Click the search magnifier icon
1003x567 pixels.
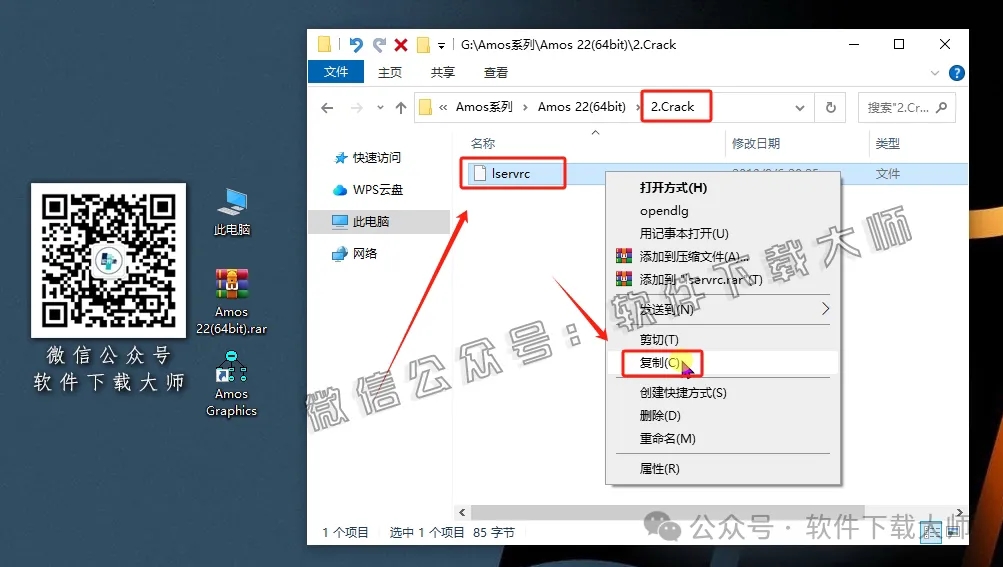pos(942,108)
